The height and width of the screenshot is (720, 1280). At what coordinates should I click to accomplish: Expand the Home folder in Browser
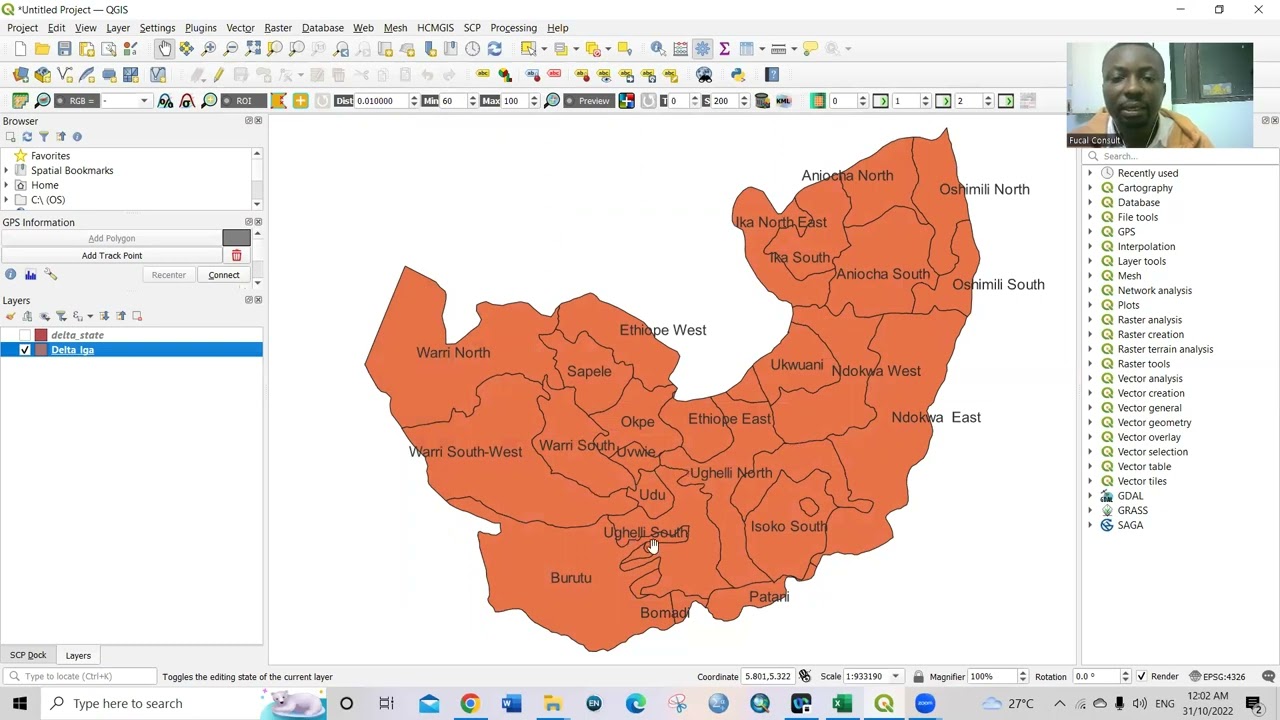(x=6, y=185)
